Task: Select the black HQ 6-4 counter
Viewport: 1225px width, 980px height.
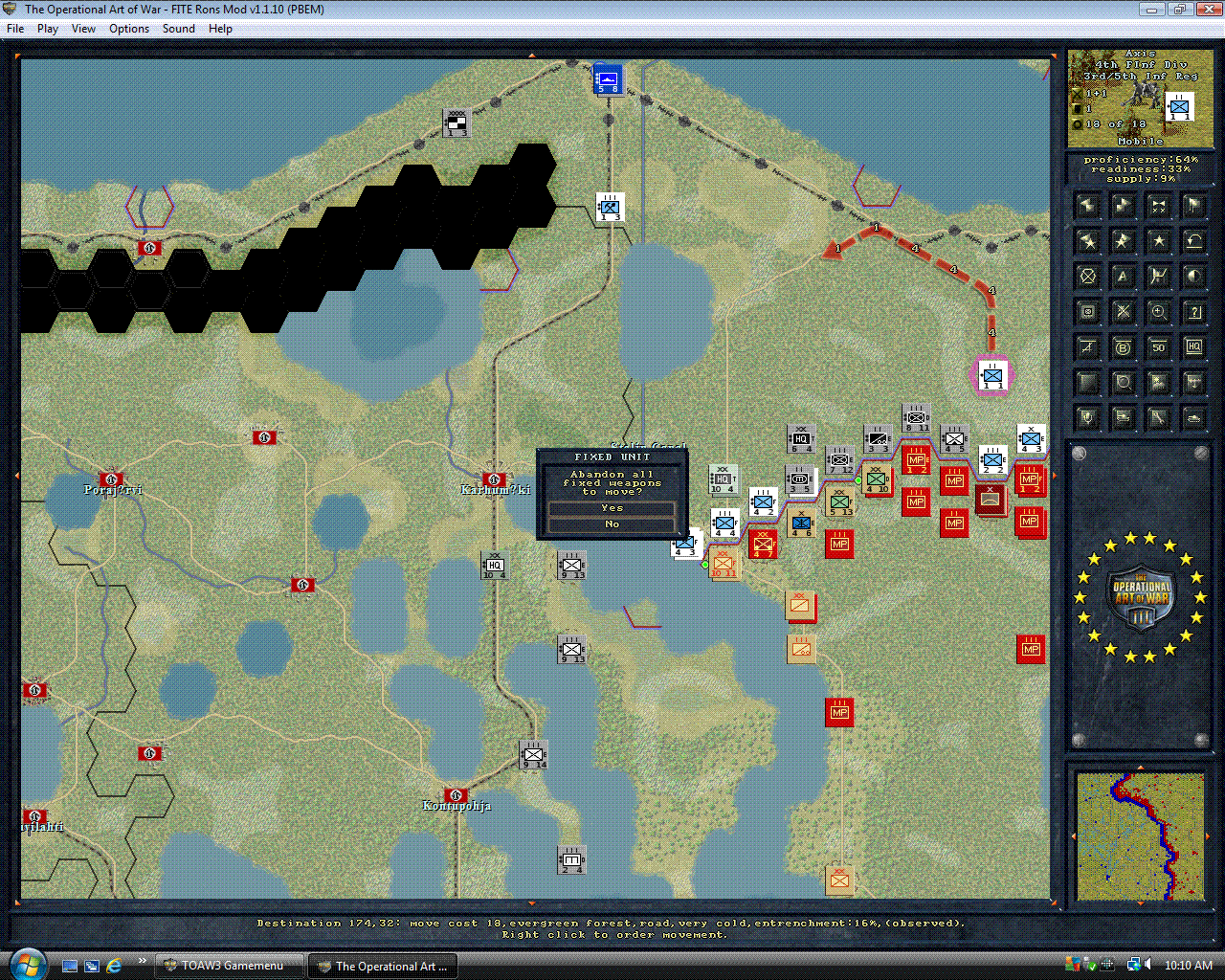Action: [x=801, y=439]
